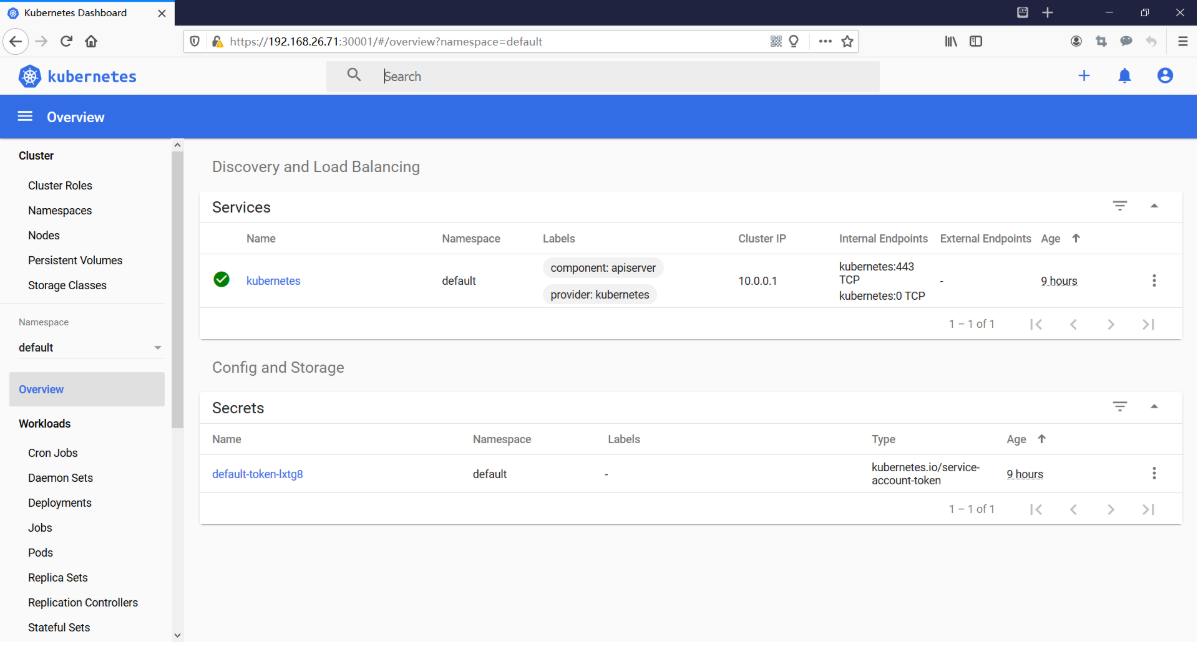Create new resource with plus icon
Image resolution: width=1197 pixels, height=648 pixels.
1084,76
